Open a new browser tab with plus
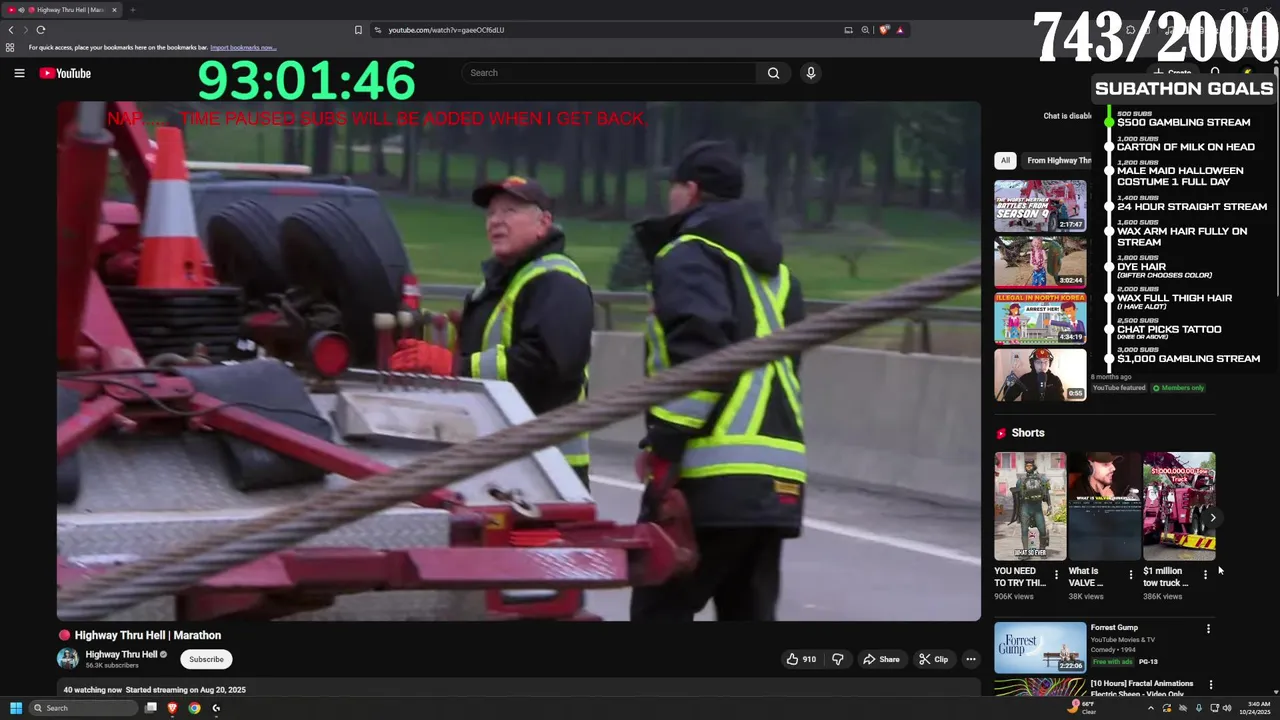The height and width of the screenshot is (720, 1280). (132, 10)
